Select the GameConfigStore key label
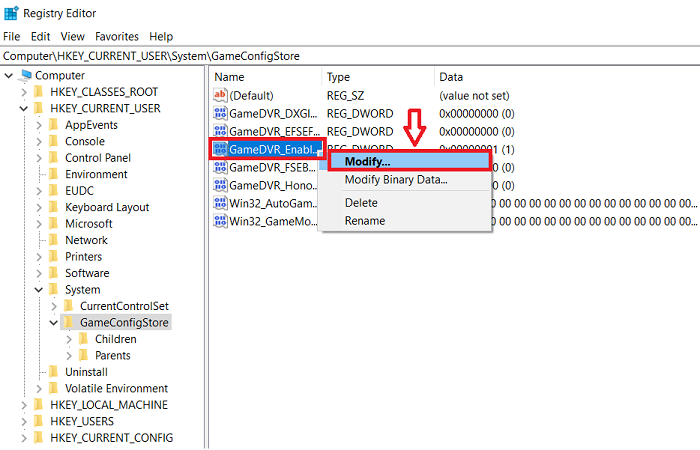The image size is (700, 450). (124, 323)
